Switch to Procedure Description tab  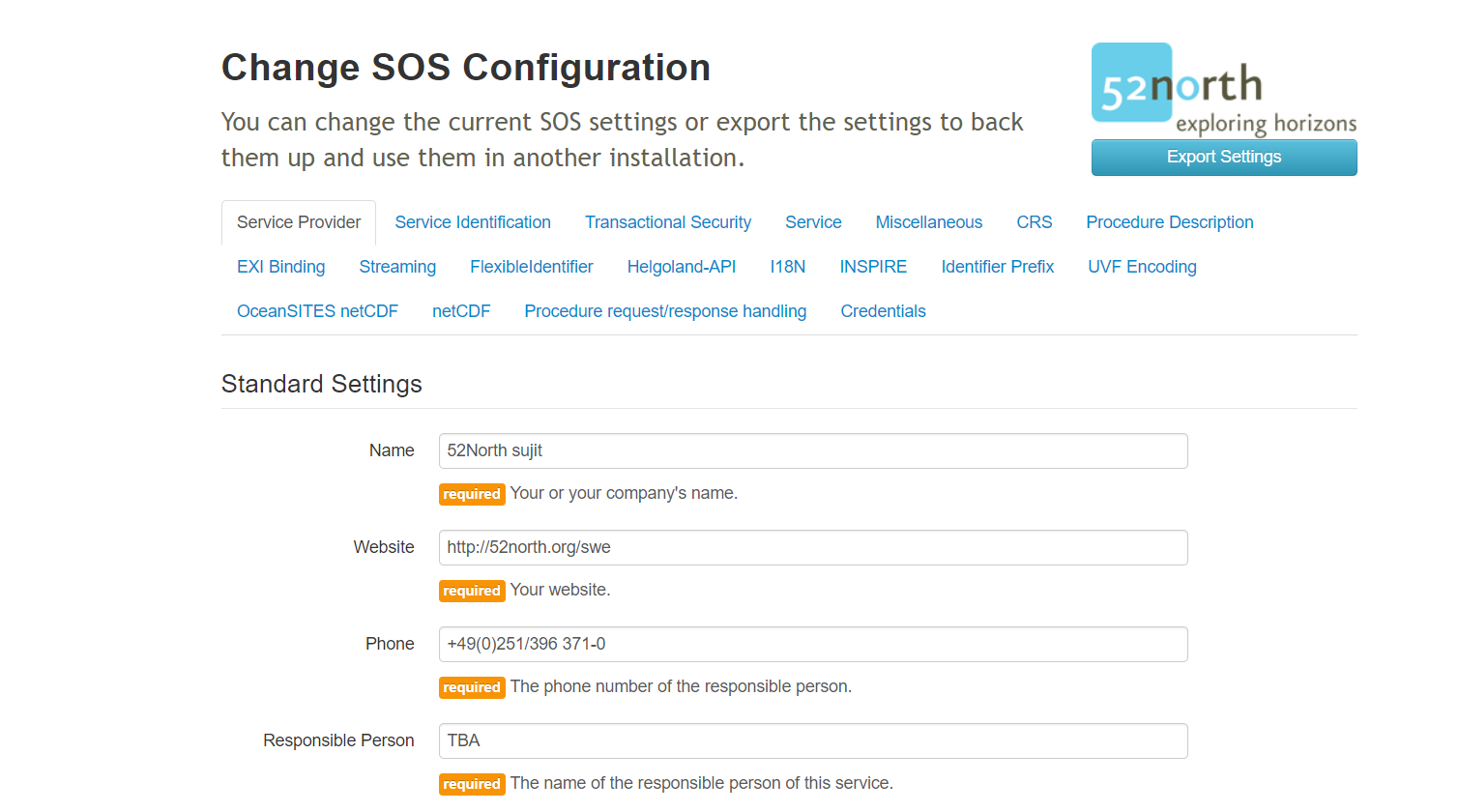click(x=1170, y=222)
